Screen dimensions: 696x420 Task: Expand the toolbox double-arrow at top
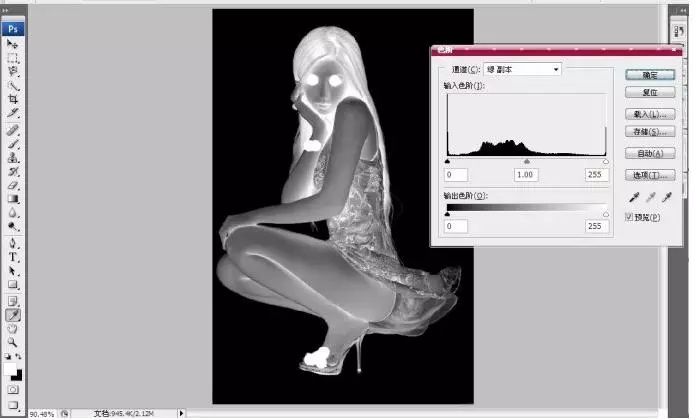5,10
